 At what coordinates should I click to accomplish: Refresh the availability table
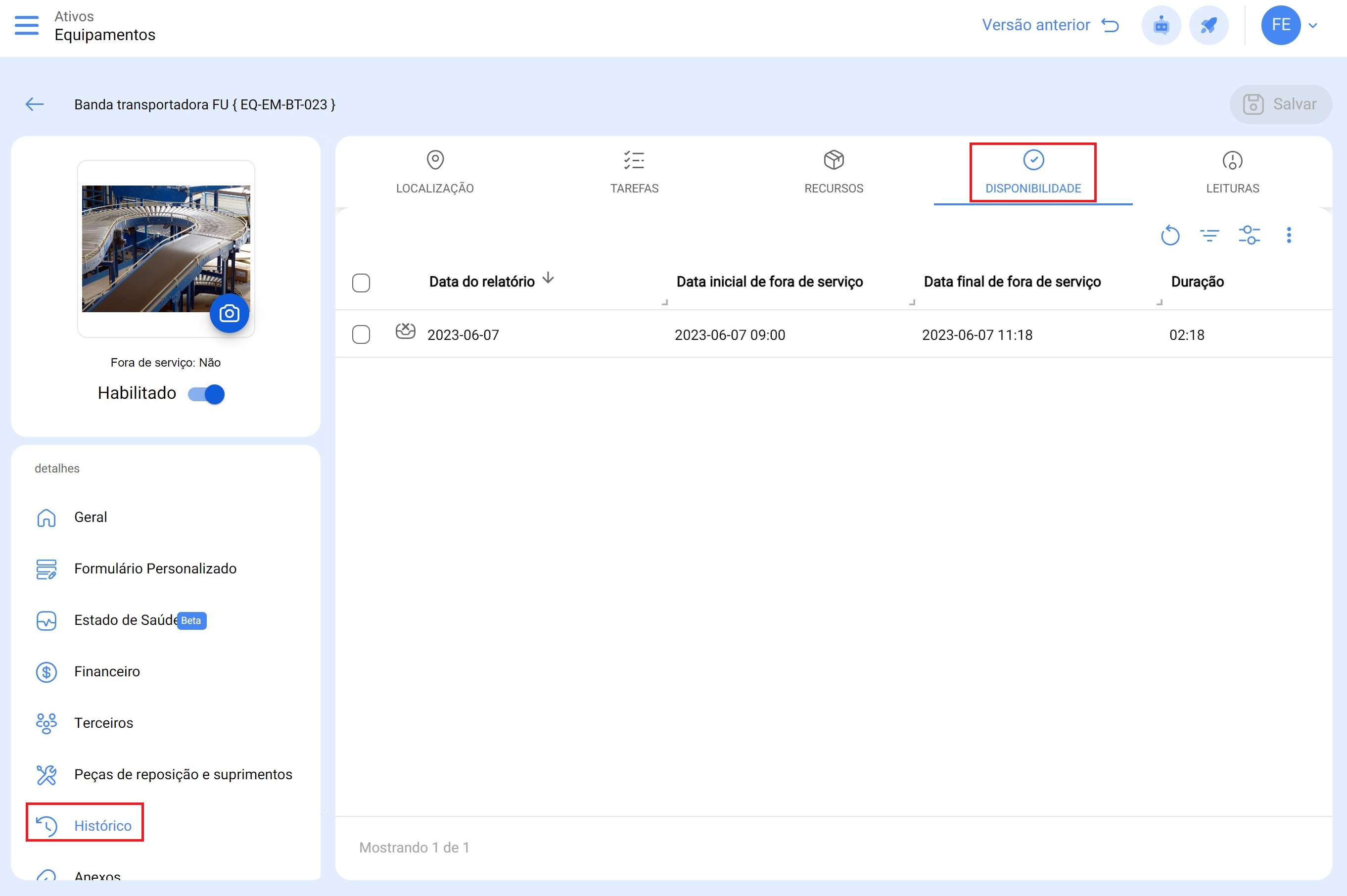tap(1170, 236)
